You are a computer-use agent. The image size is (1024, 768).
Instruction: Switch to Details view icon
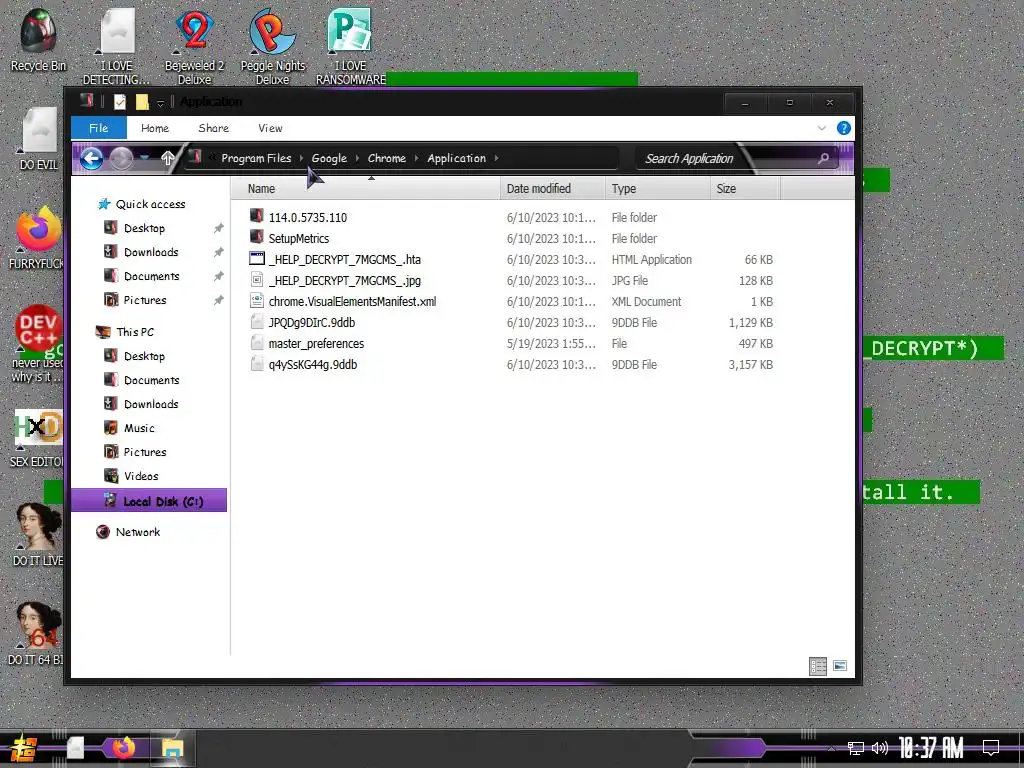coord(818,666)
